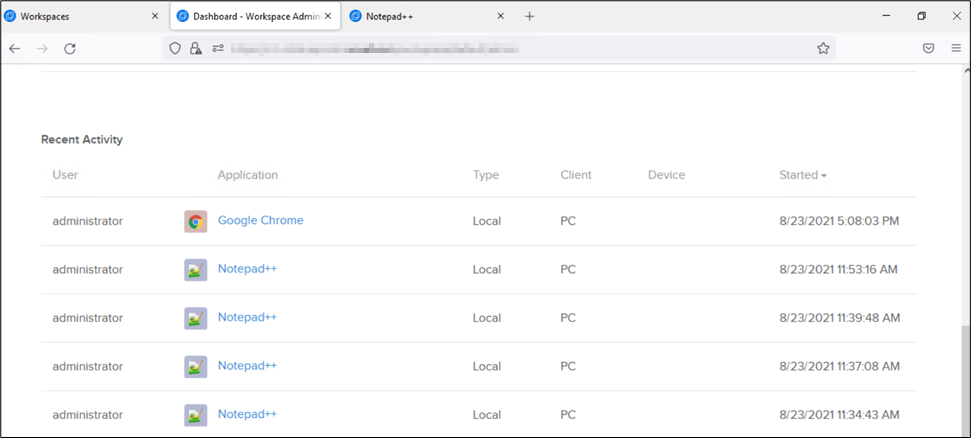Click the Application column header

pyautogui.click(x=247, y=175)
